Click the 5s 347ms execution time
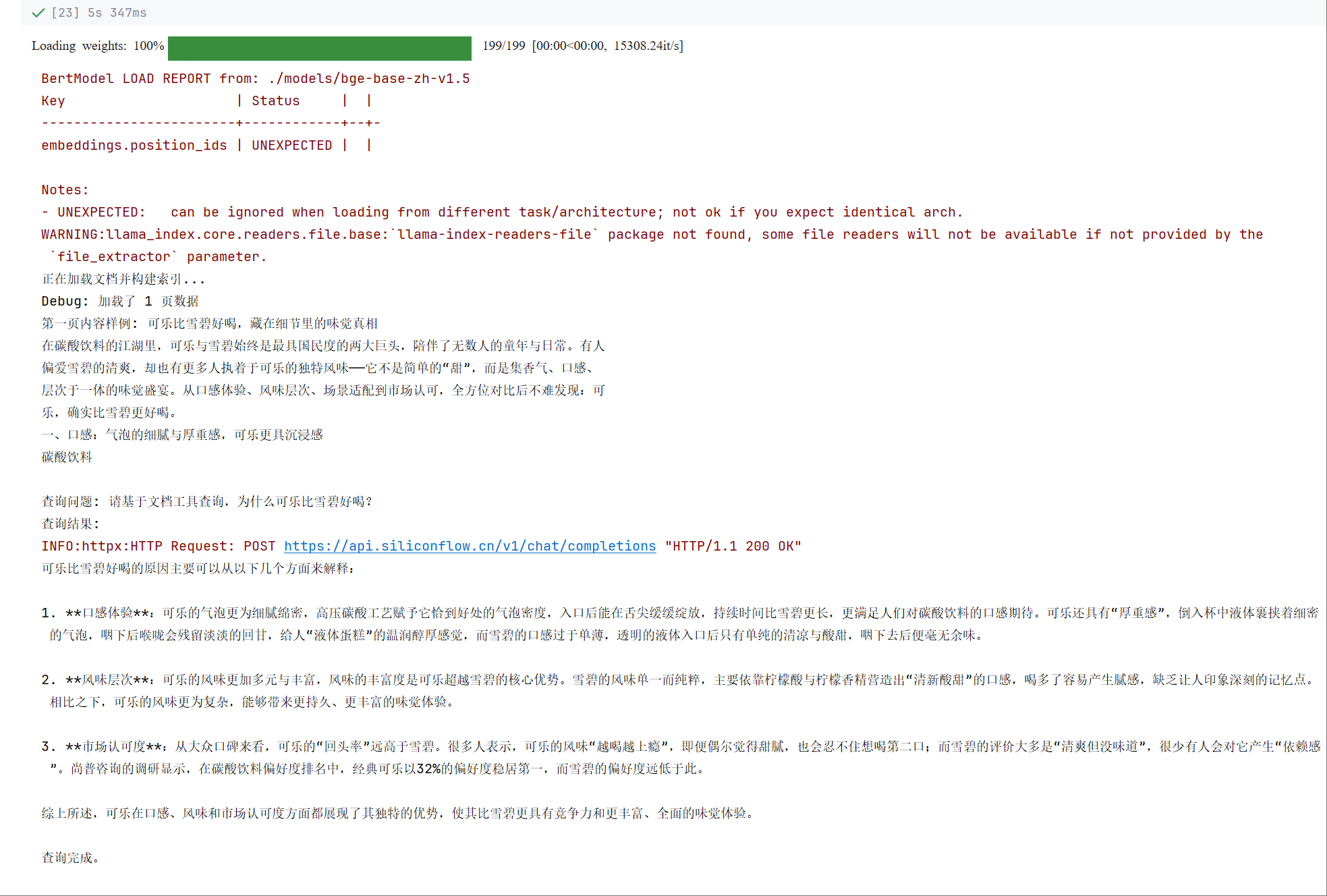1327x896 pixels. (117, 13)
